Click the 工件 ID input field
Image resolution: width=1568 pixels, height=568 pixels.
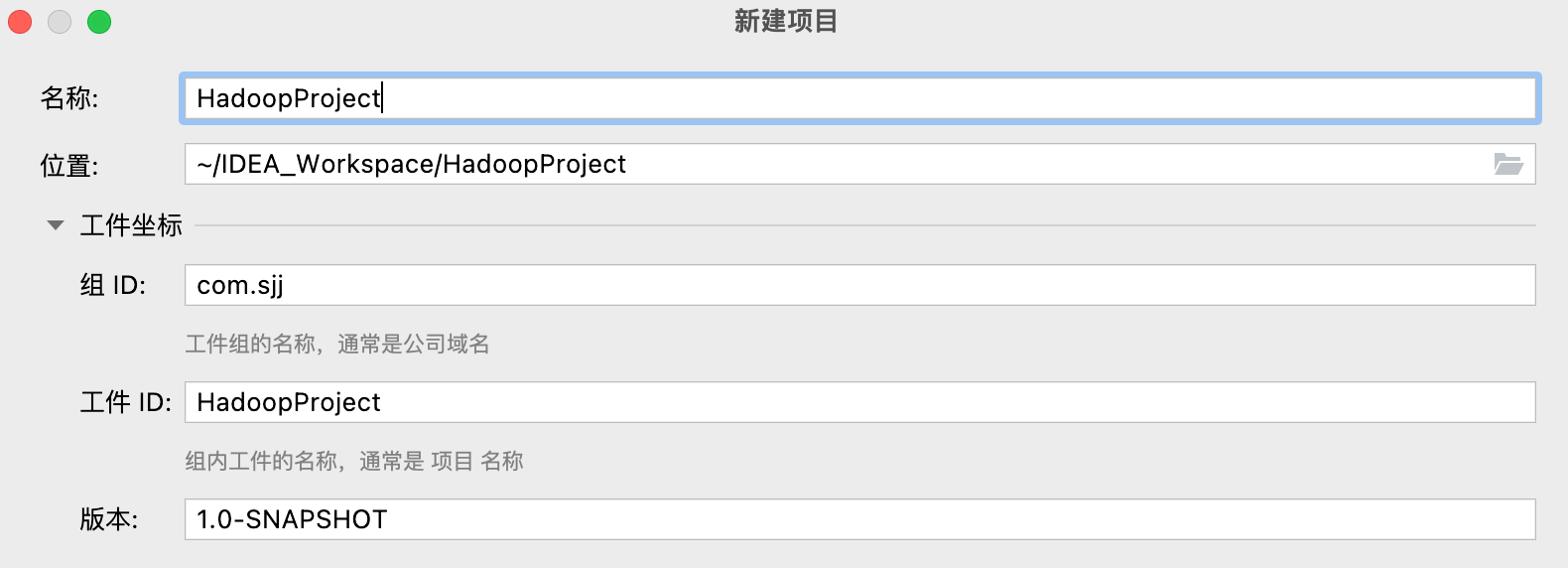pos(859,402)
